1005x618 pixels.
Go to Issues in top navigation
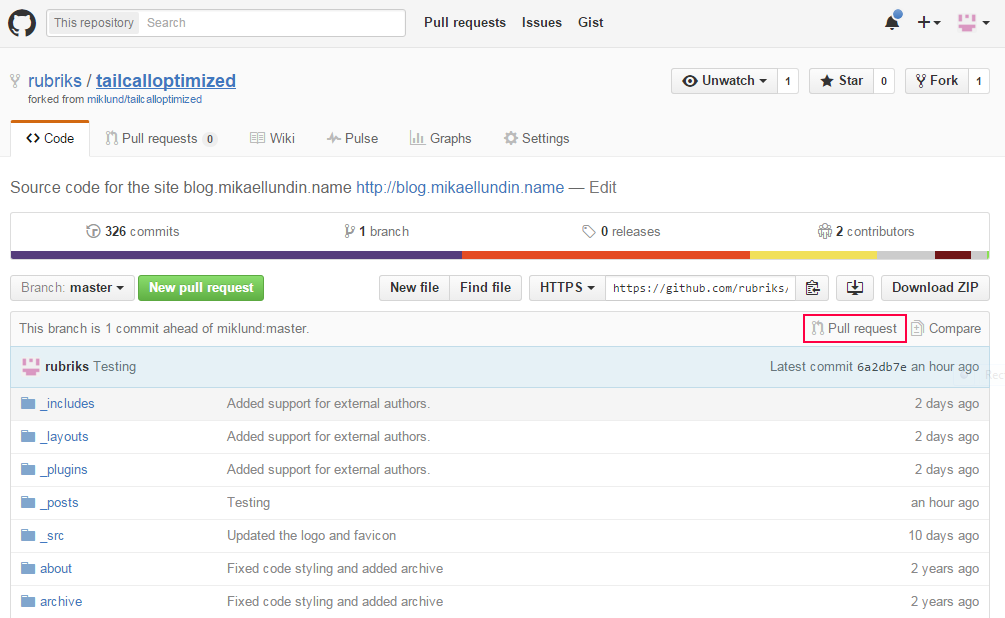point(542,22)
